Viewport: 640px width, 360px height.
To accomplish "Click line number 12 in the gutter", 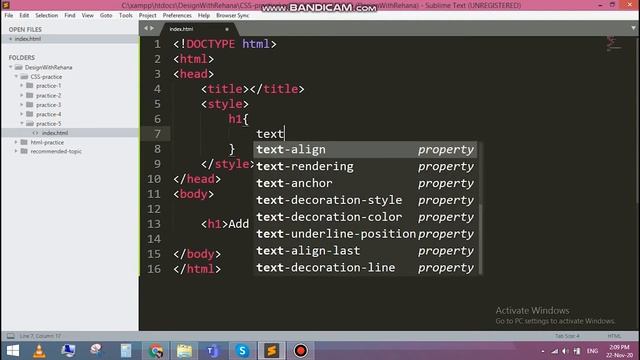I will (154, 209).
